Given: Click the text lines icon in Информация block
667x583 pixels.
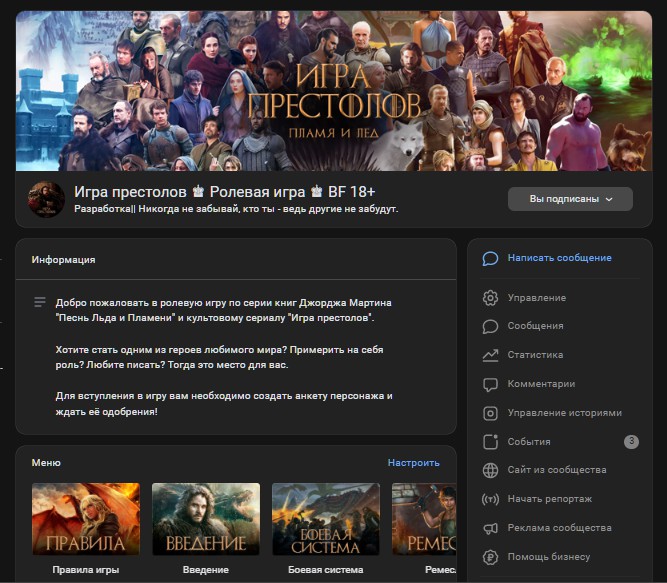Looking at the screenshot, I should click(40, 302).
